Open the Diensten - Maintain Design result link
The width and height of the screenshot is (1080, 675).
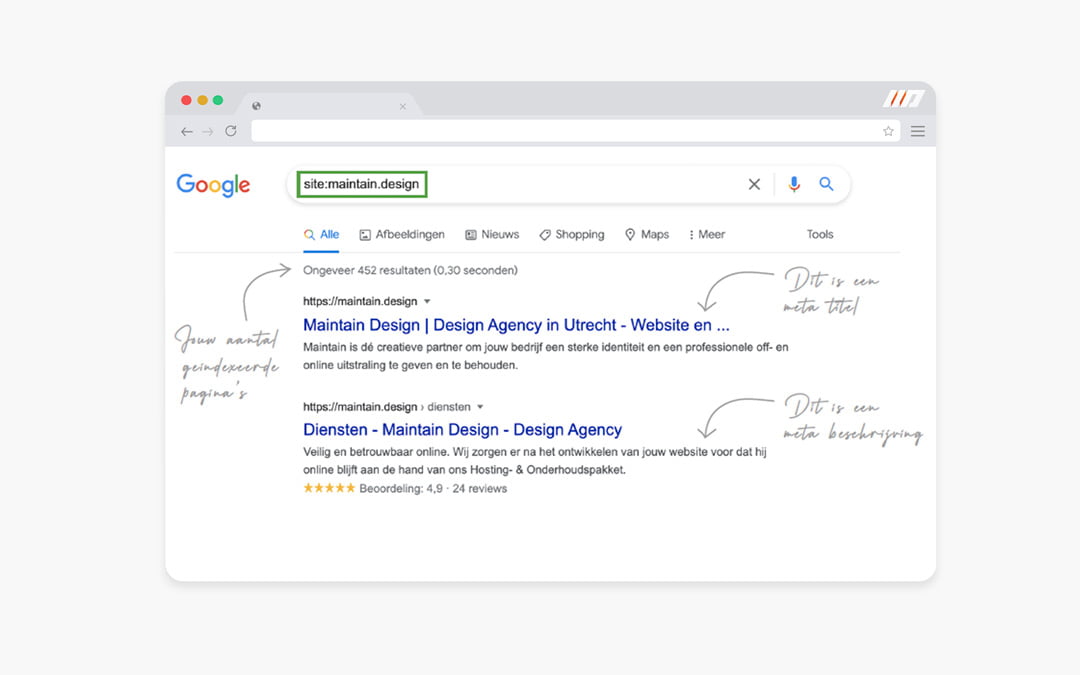(462, 429)
